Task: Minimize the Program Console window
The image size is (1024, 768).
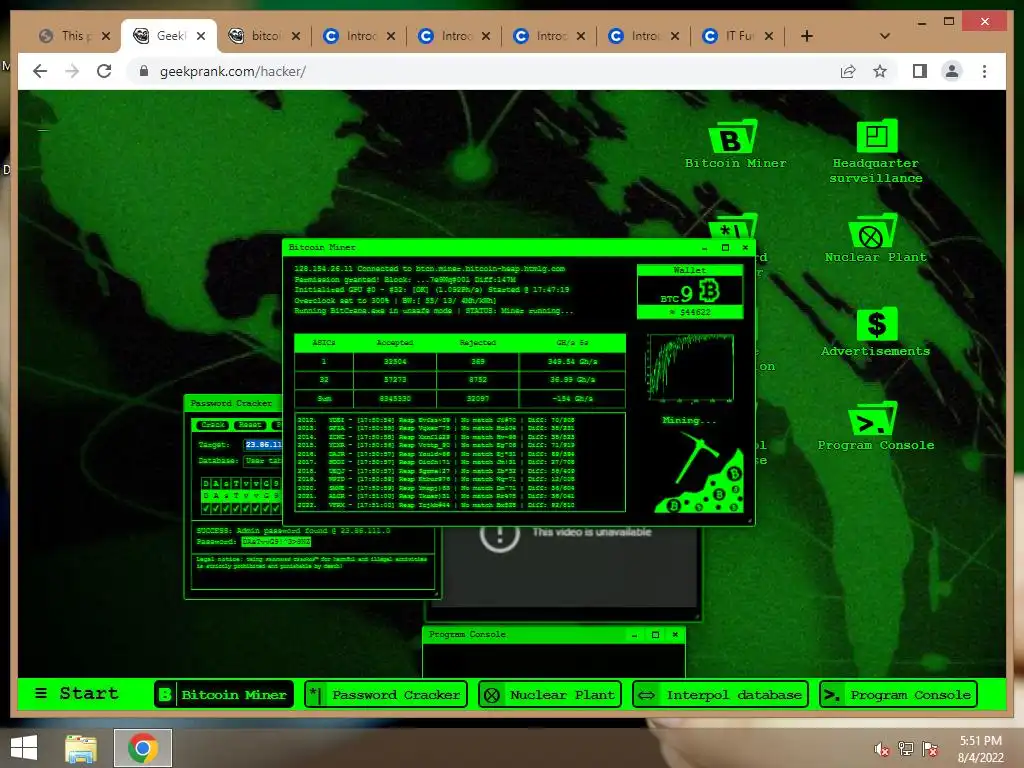Action: [x=634, y=635]
